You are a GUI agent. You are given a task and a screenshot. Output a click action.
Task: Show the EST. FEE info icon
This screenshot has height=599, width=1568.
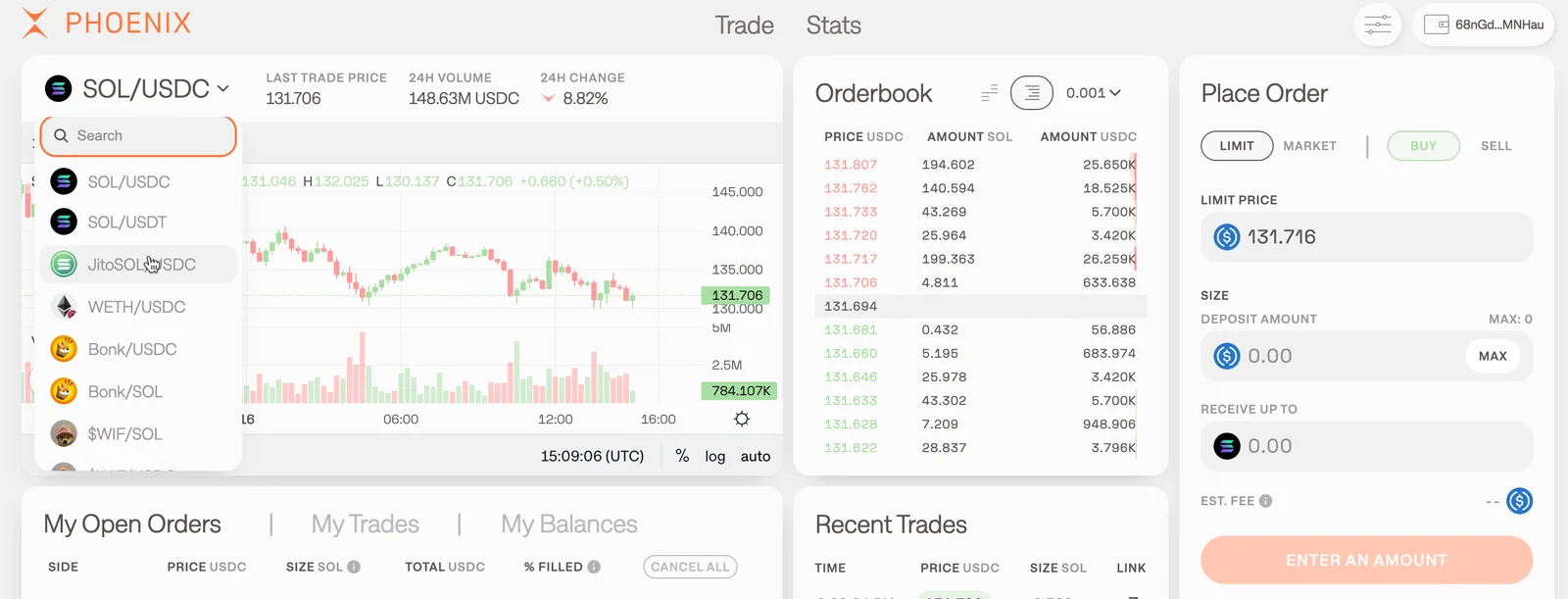(1265, 501)
